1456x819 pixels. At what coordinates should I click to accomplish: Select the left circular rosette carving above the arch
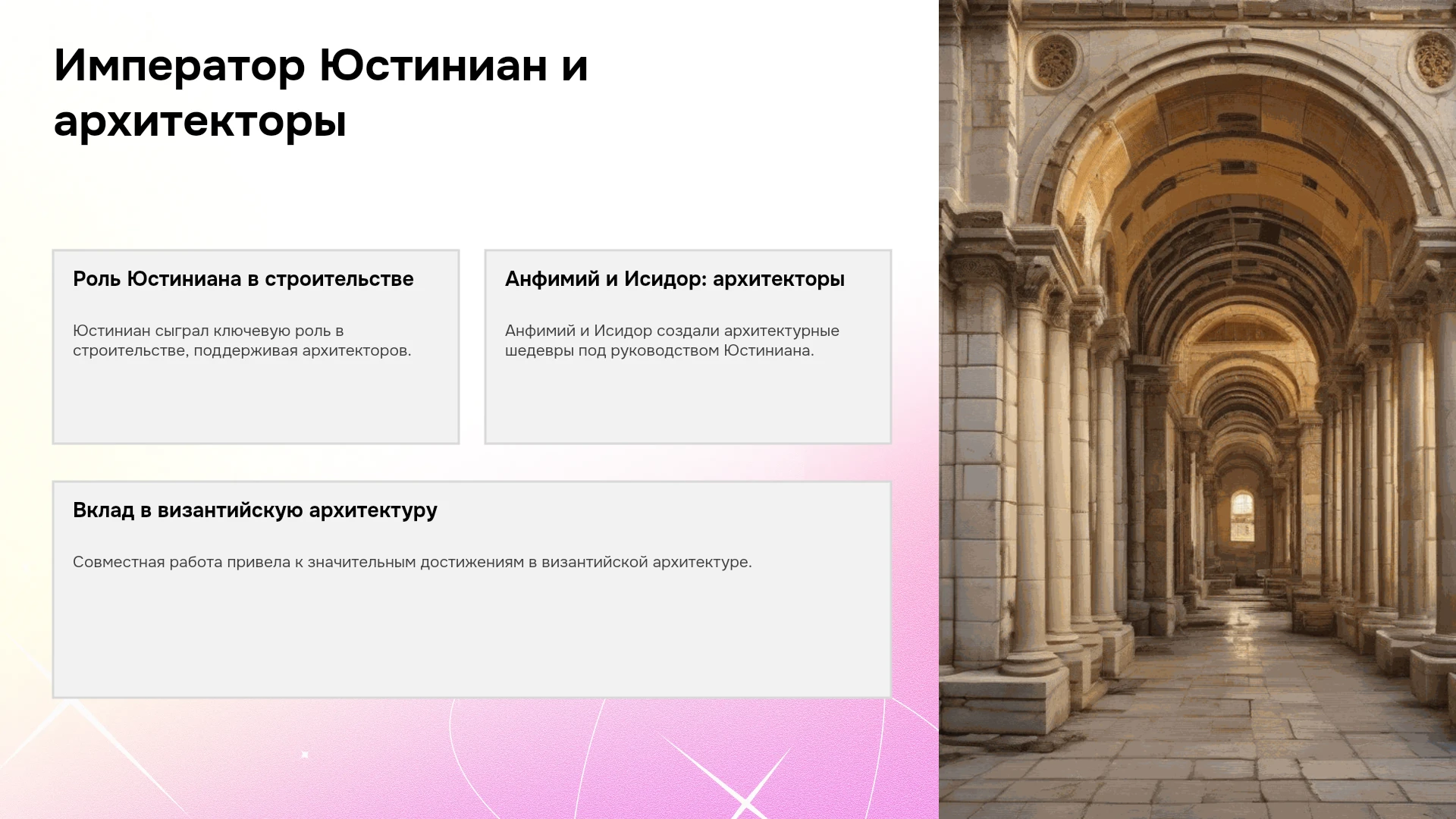(1054, 60)
